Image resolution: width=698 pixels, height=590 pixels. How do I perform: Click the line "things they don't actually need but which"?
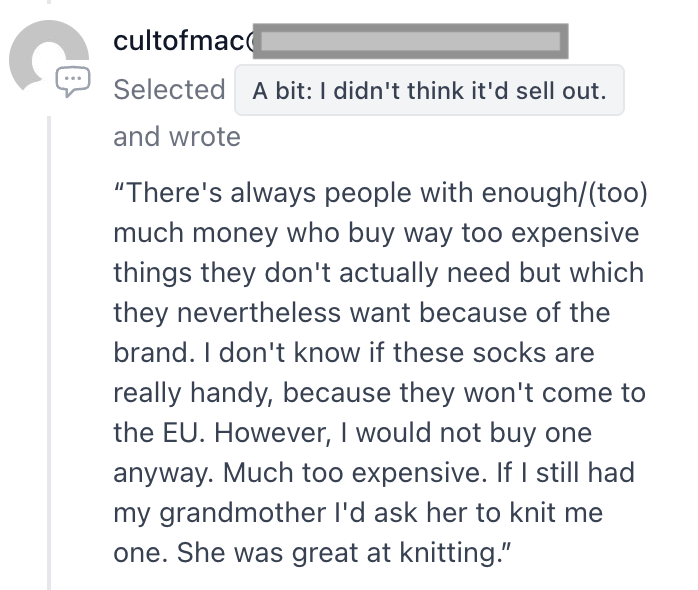click(378, 273)
